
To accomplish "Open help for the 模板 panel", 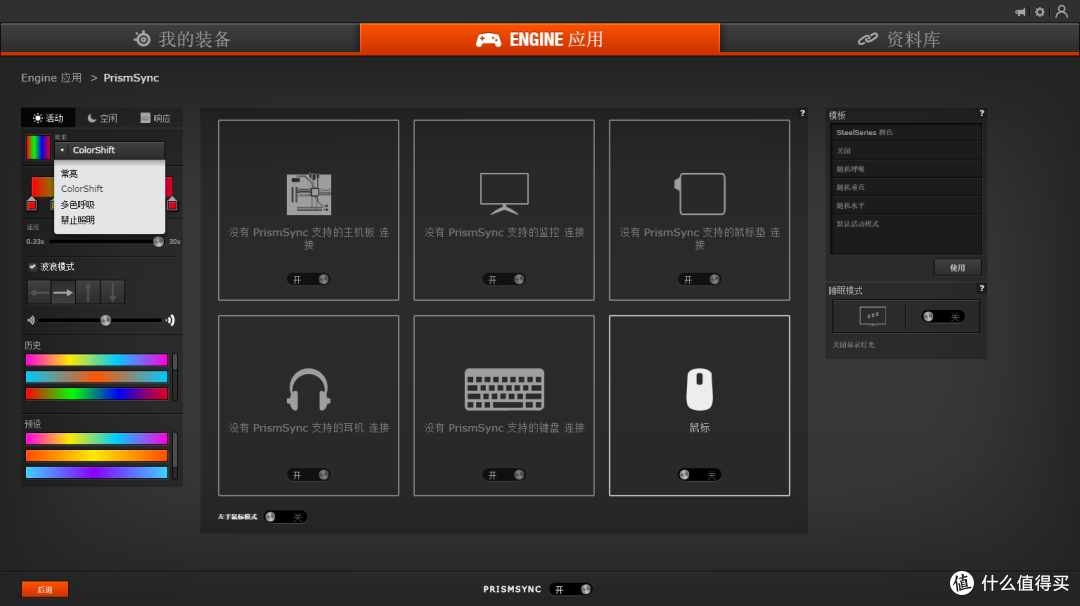I will [x=982, y=113].
